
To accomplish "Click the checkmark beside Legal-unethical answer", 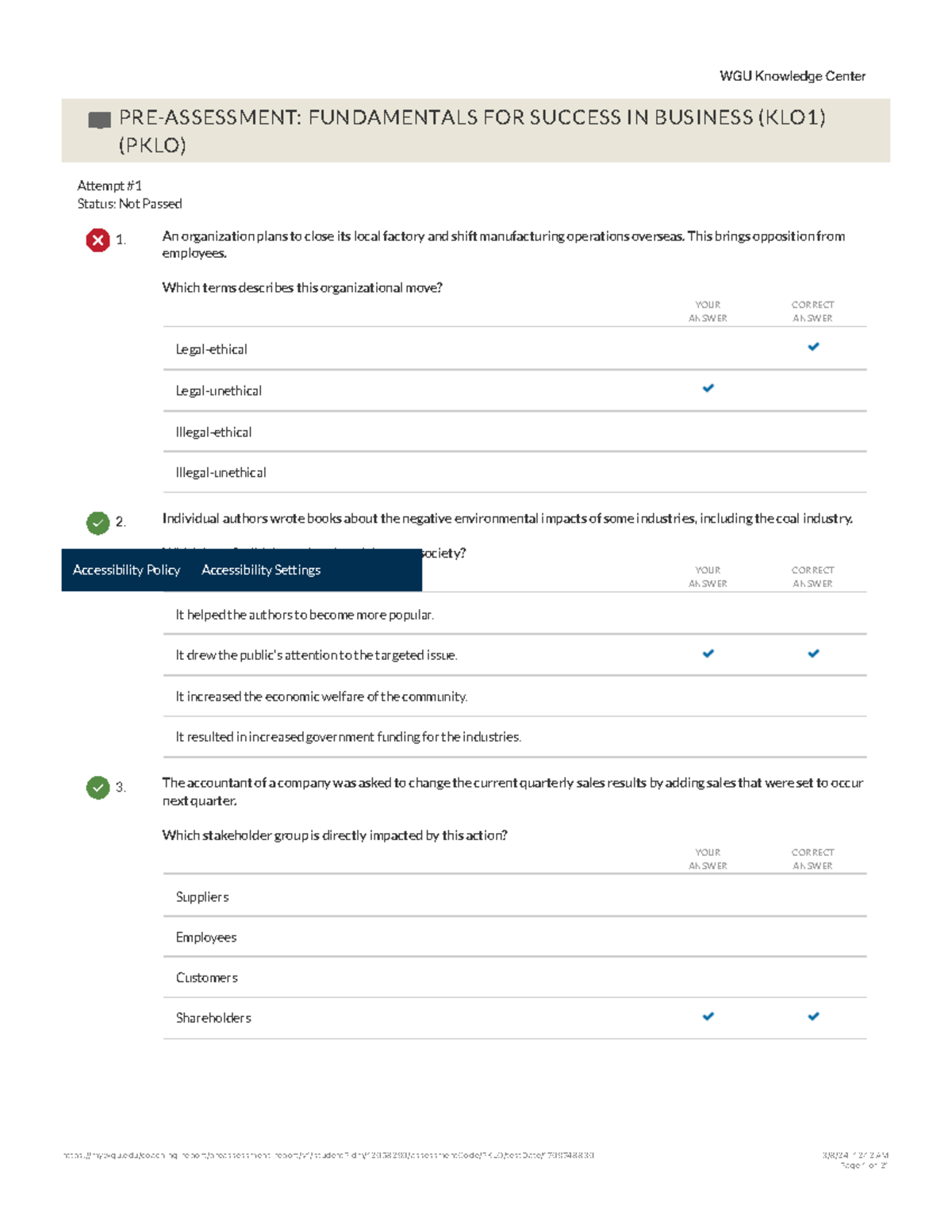I will [x=708, y=388].
